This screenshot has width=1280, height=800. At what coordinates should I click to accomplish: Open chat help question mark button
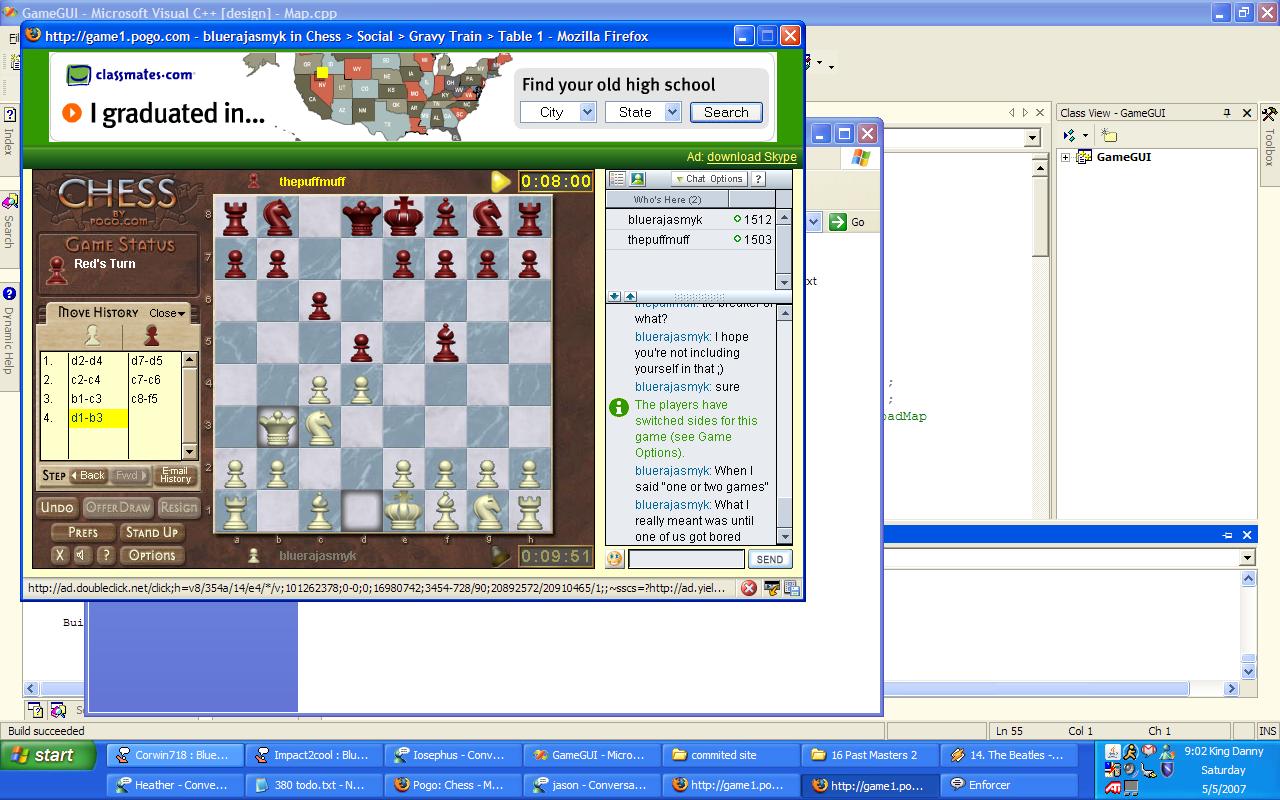point(758,179)
